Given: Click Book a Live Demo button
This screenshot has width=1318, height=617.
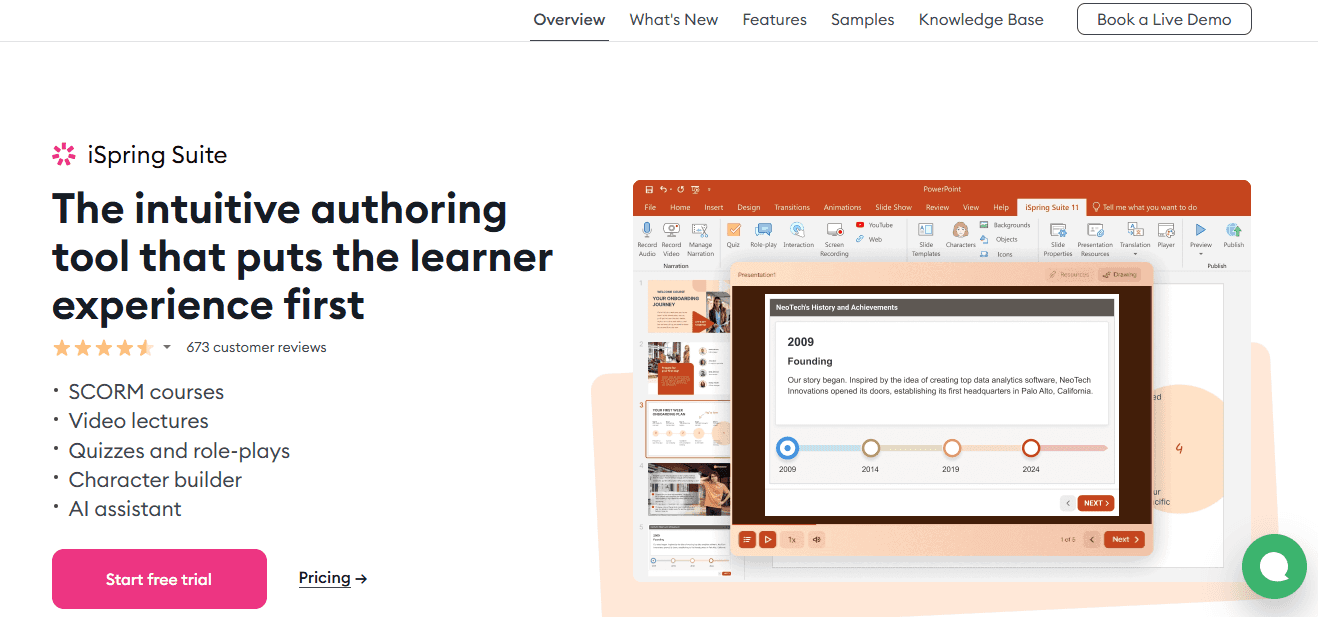Looking at the screenshot, I should pyautogui.click(x=1164, y=19).
